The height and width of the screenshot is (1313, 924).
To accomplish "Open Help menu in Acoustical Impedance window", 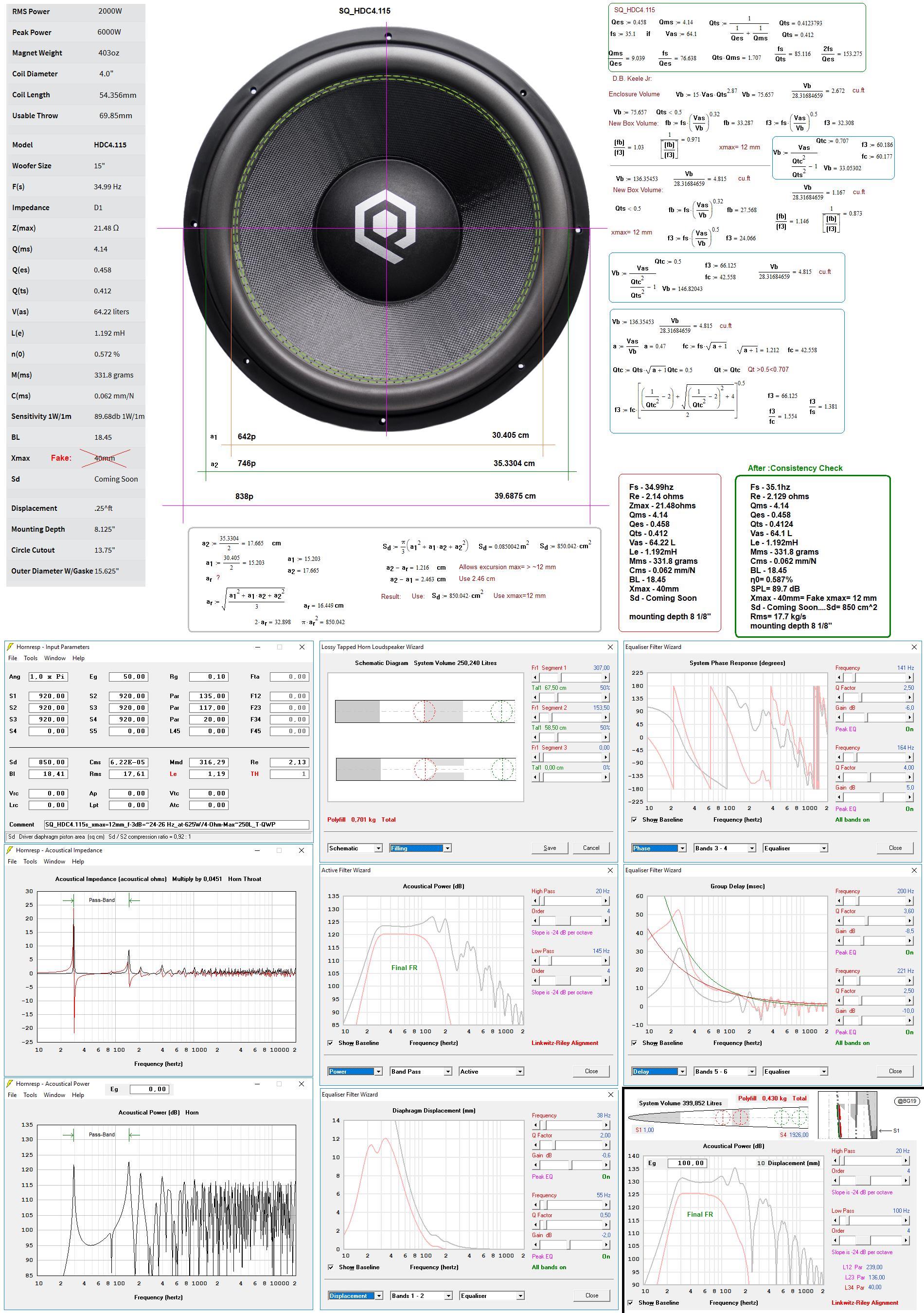I will pos(78,861).
